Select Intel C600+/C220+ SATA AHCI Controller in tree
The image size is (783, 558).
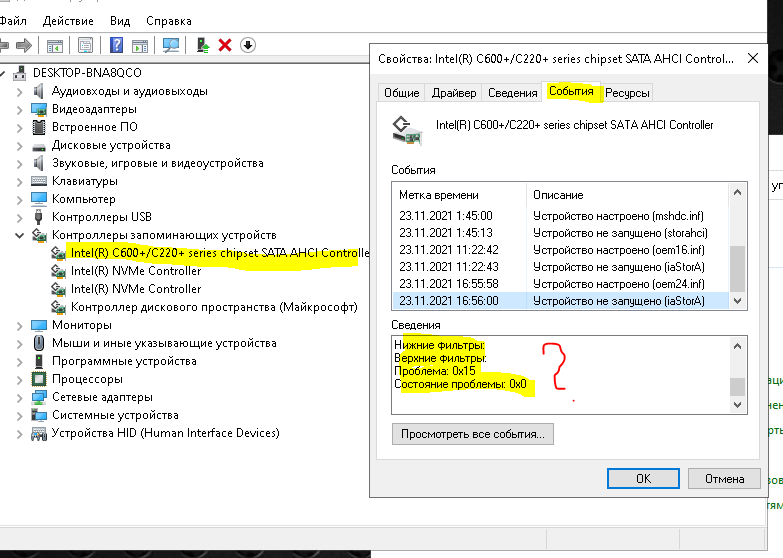(x=220, y=253)
